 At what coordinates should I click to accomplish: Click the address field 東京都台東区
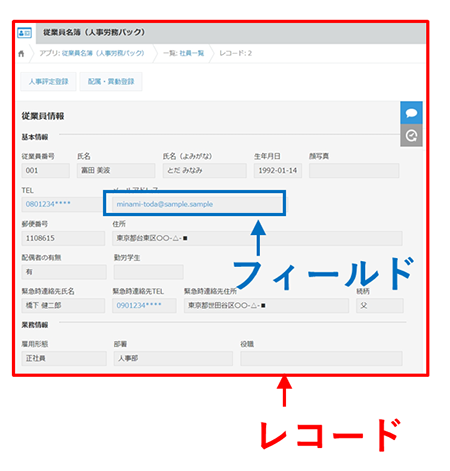[257, 238]
